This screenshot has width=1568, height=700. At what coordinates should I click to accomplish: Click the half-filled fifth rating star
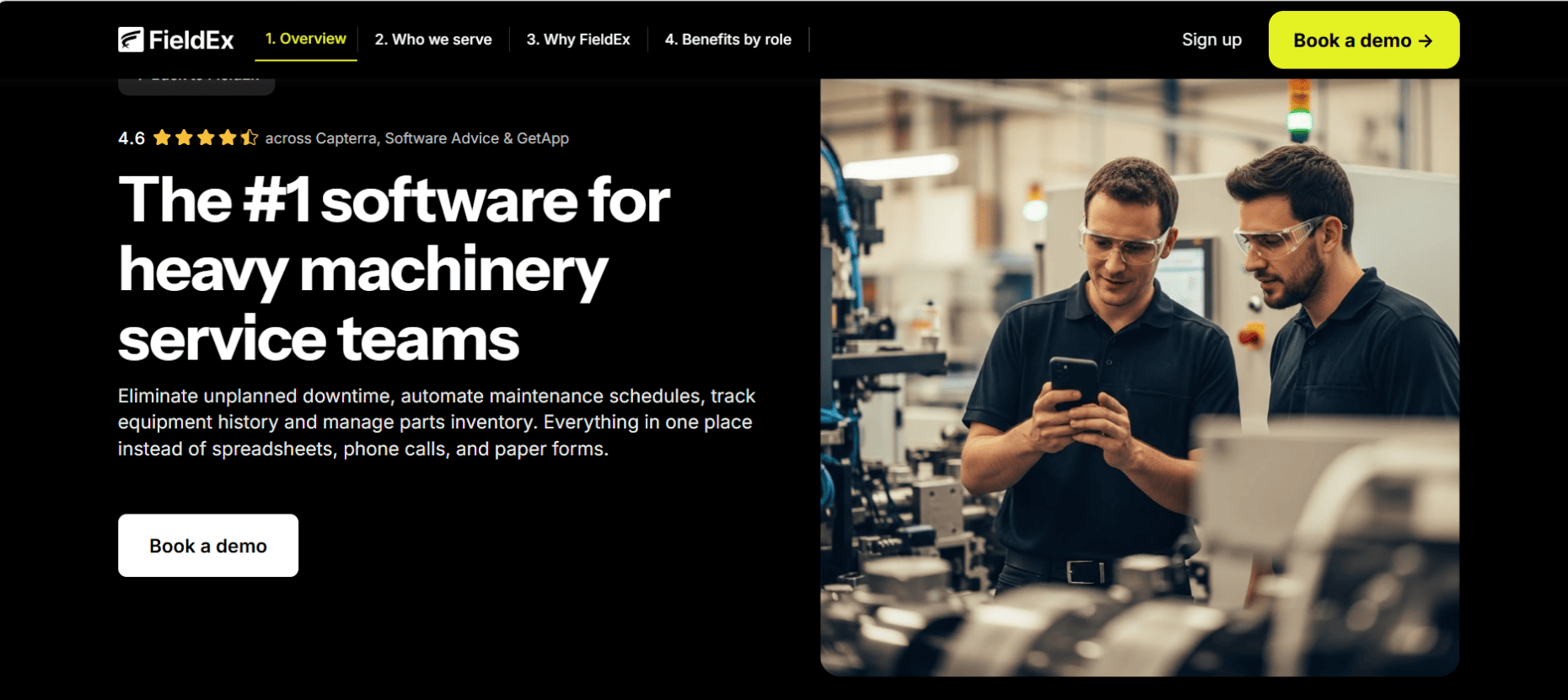point(250,137)
